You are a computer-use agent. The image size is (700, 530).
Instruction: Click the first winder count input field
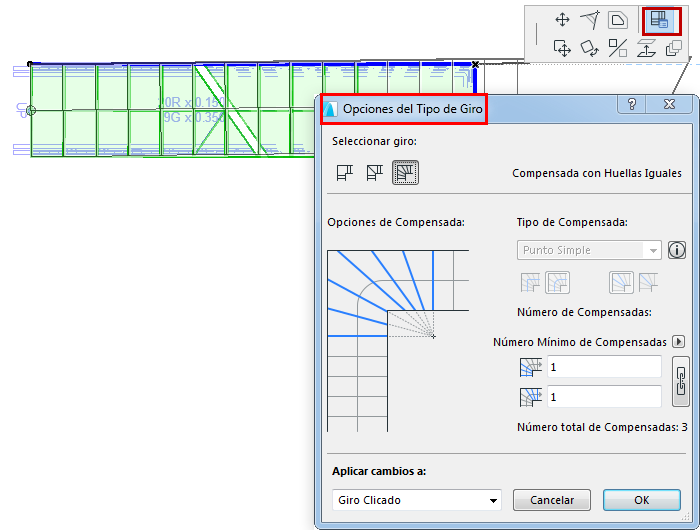point(604,367)
